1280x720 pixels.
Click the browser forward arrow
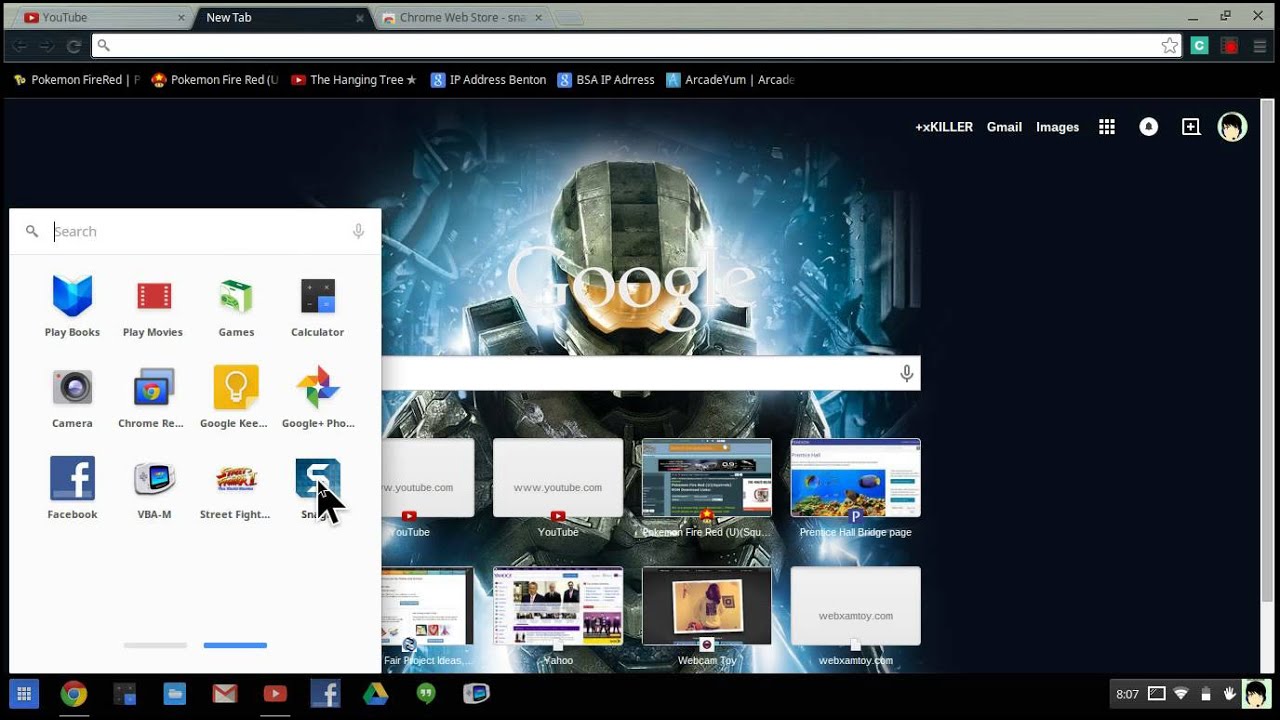tap(46, 46)
